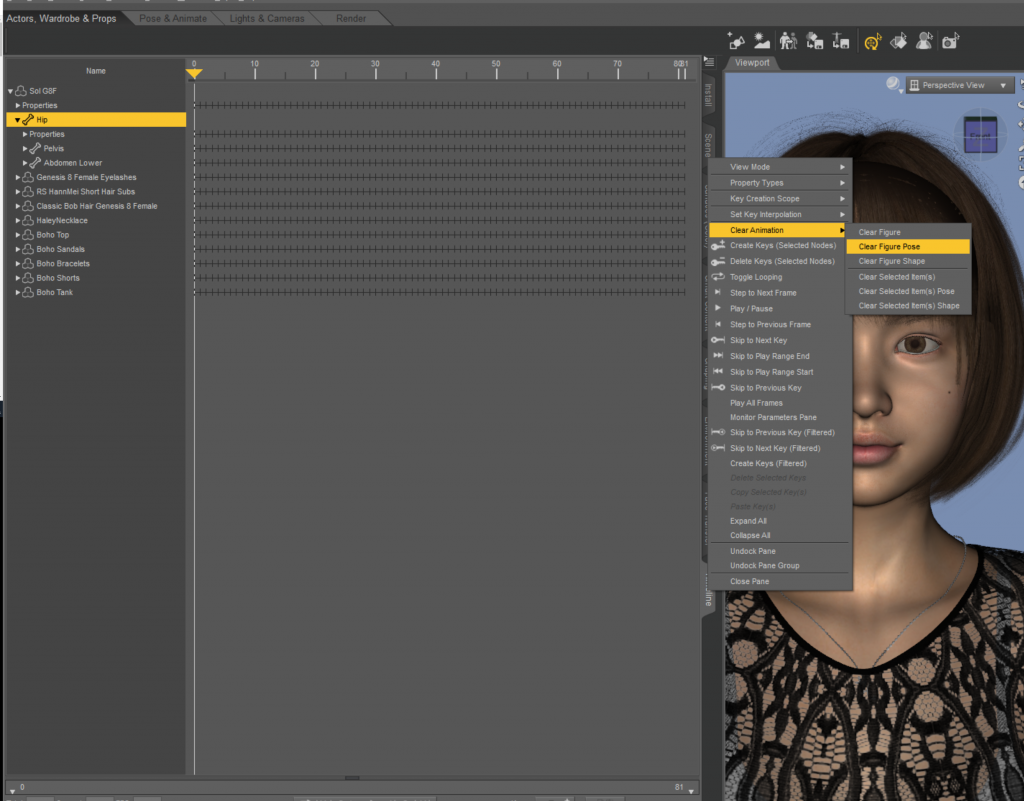
Task: Click the Create New Primitive toolbar icon
Action: tap(737, 41)
